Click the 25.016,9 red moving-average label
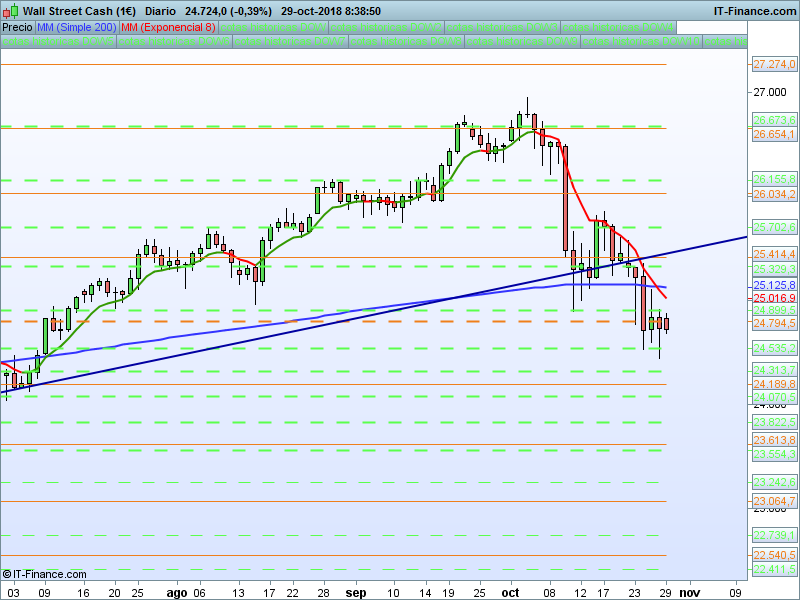 (x=774, y=298)
